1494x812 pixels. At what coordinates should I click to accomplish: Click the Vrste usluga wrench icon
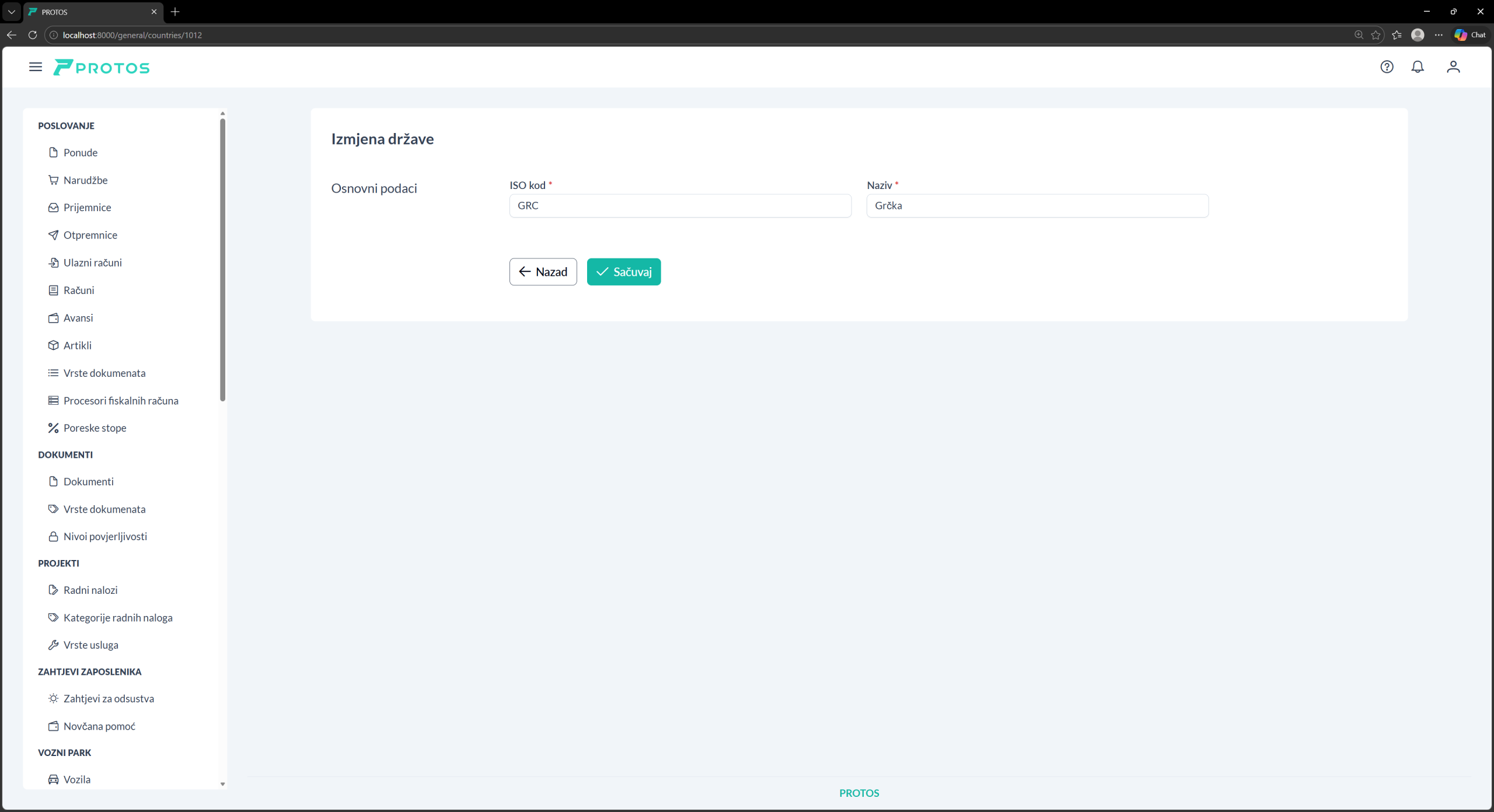pyautogui.click(x=53, y=645)
